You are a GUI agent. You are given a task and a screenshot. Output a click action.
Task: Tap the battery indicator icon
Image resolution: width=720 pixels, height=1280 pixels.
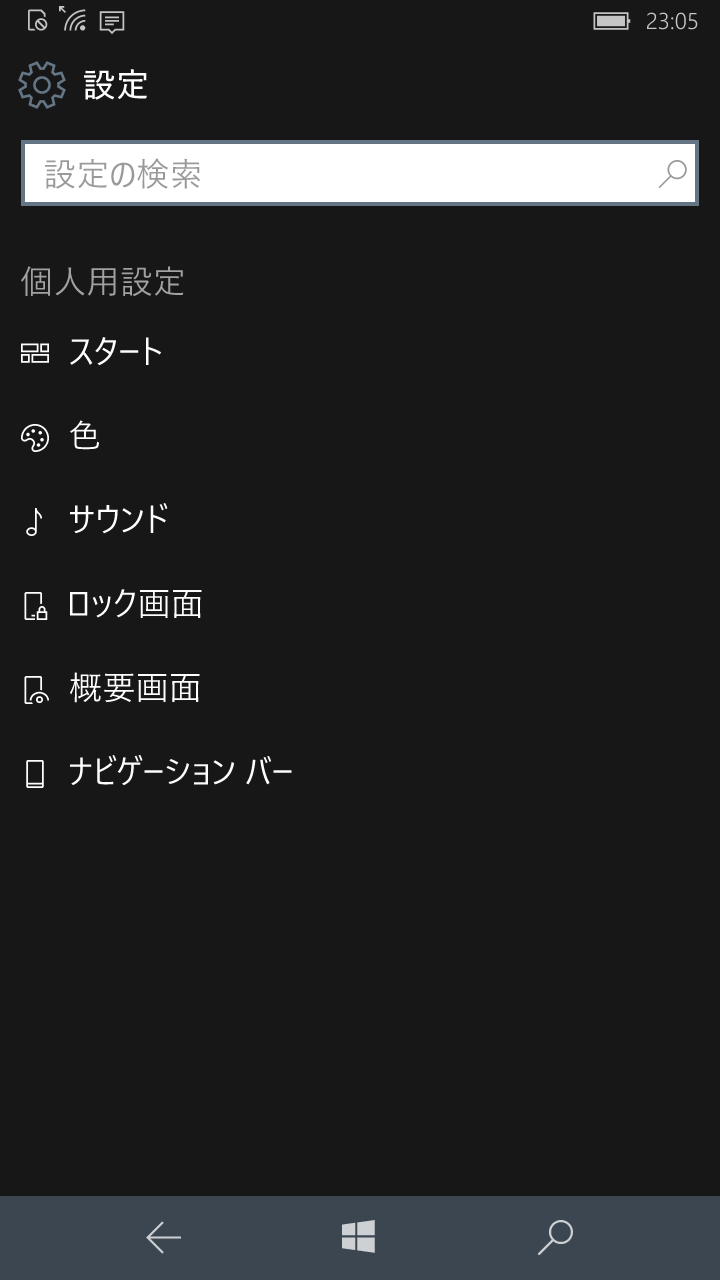click(x=611, y=21)
